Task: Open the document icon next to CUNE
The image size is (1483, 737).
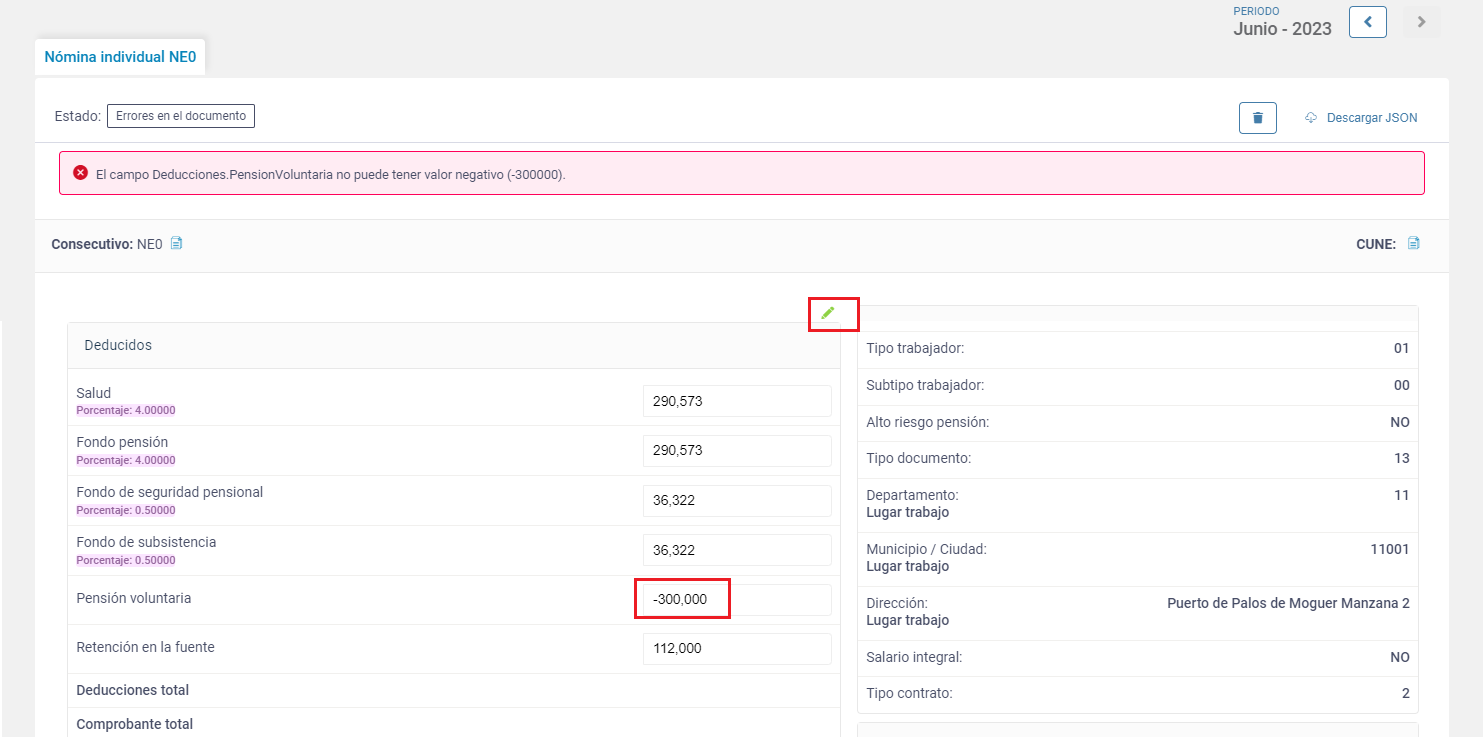Action: click(1413, 243)
